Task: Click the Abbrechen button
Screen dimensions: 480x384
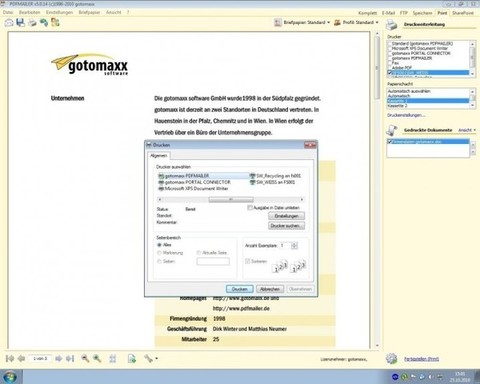Action: (270, 289)
